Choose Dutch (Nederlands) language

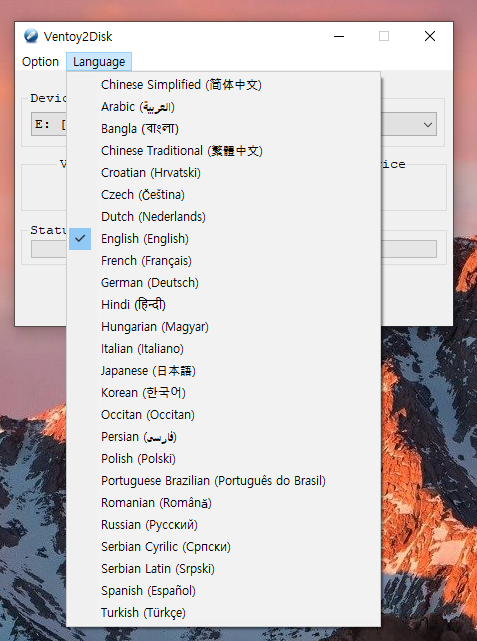224,217
